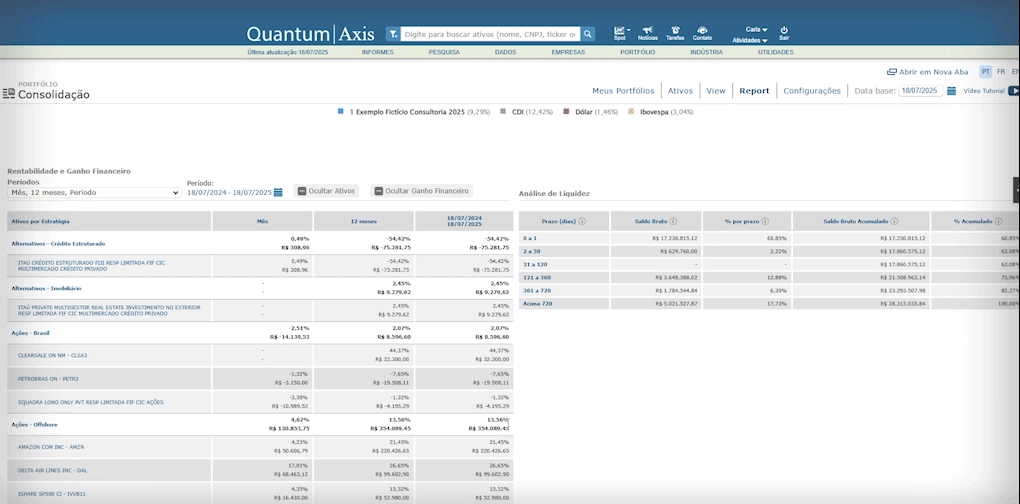
Task: Switch to the Meus Portfólios tab
Action: 623,91
